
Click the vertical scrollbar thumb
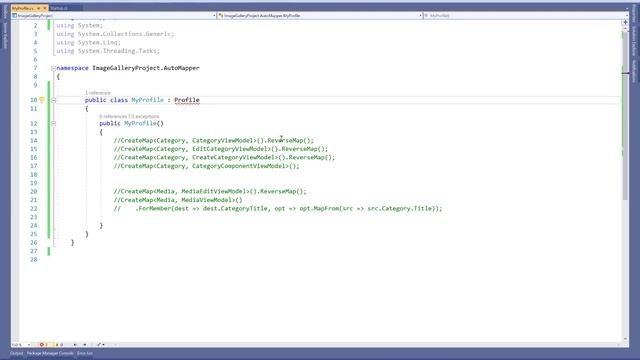click(625, 116)
